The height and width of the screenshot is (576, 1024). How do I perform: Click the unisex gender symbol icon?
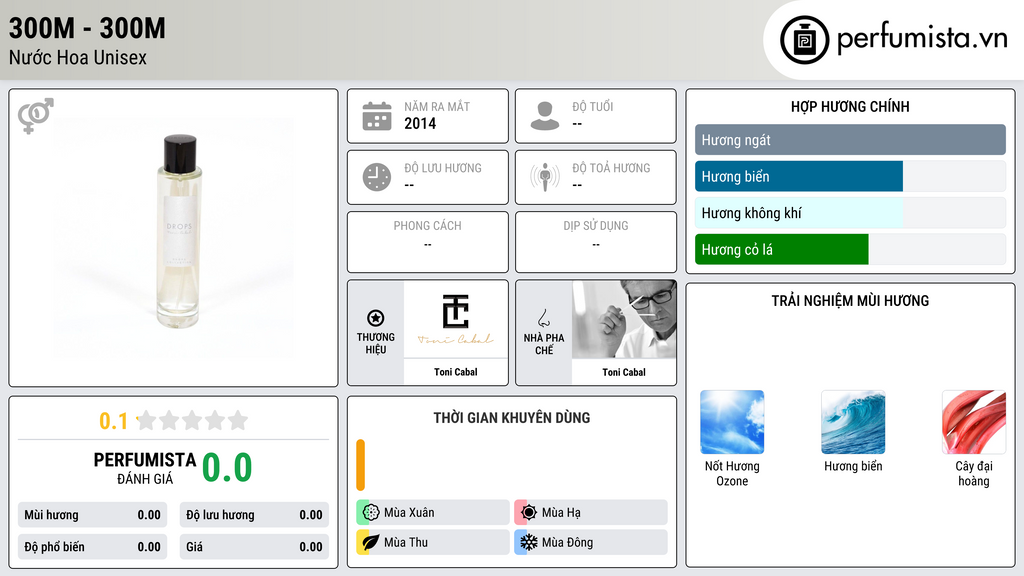pyautogui.click(x=35, y=116)
